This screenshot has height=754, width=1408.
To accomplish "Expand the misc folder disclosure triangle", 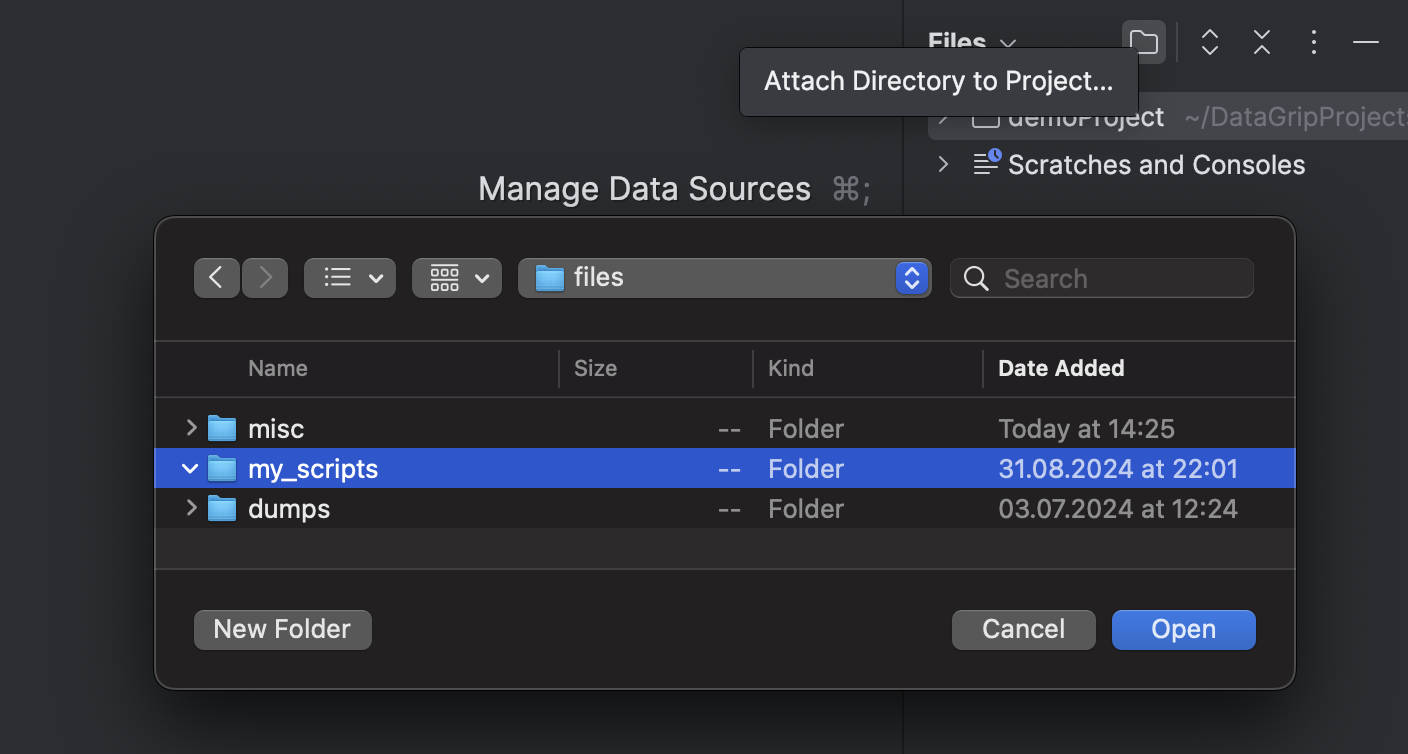I will [191, 428].
